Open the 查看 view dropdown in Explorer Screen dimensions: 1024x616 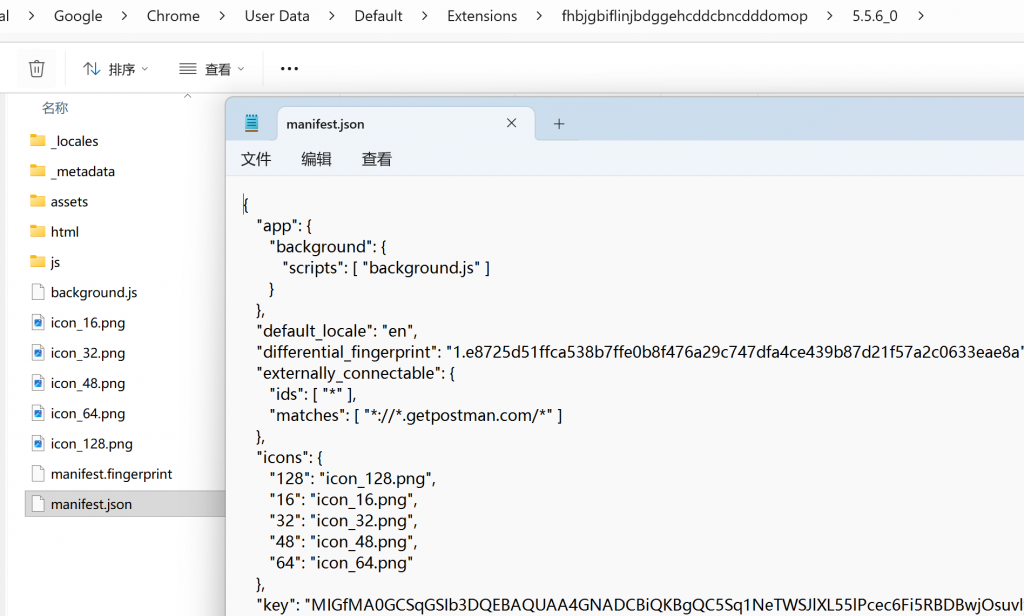pos(211,69)
